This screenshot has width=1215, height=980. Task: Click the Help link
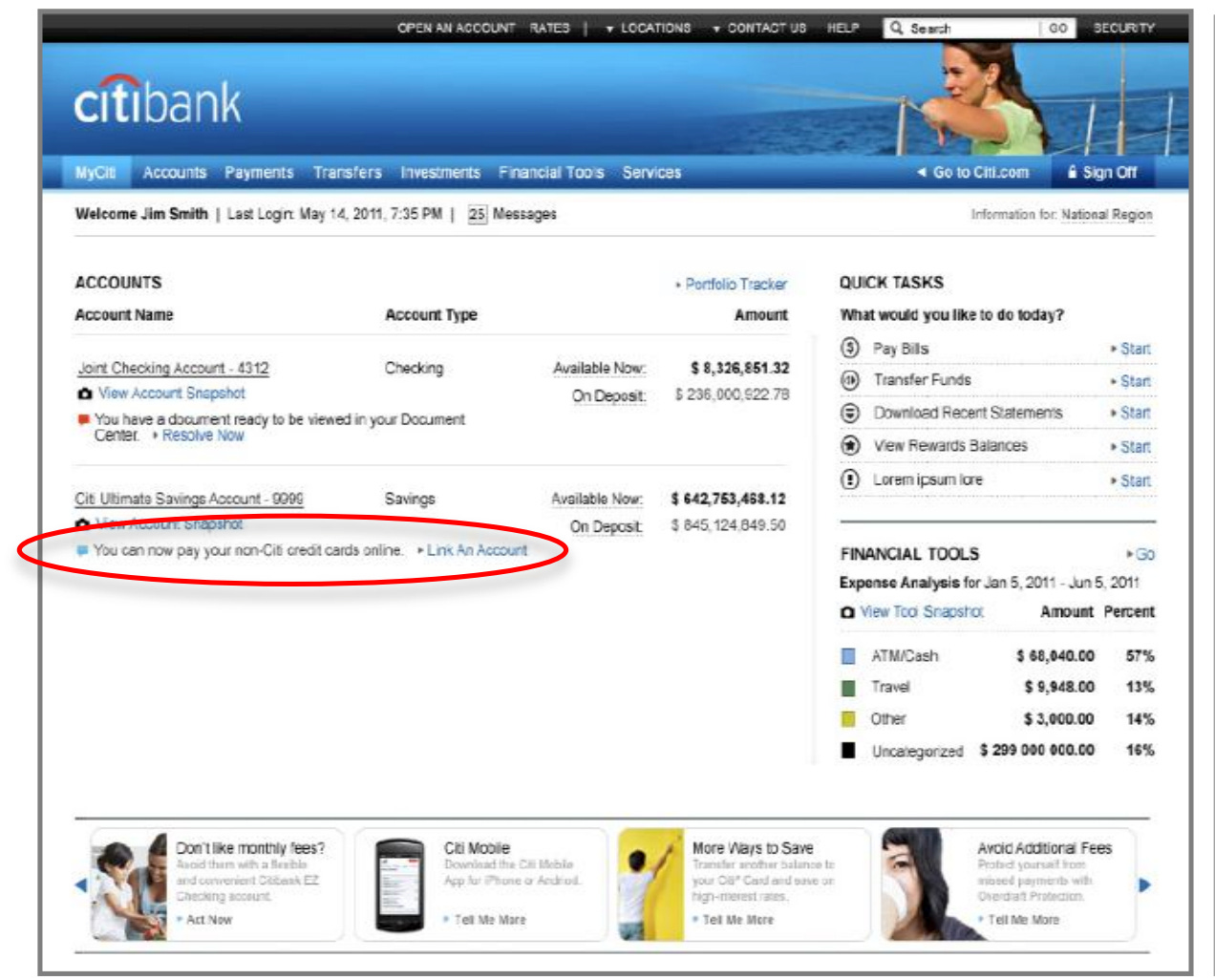[x=842, y=28]
